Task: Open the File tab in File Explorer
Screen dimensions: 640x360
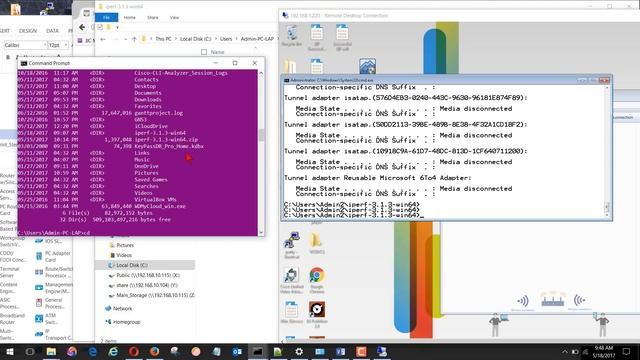Action: pyautogui.click(x=107, y=18)
